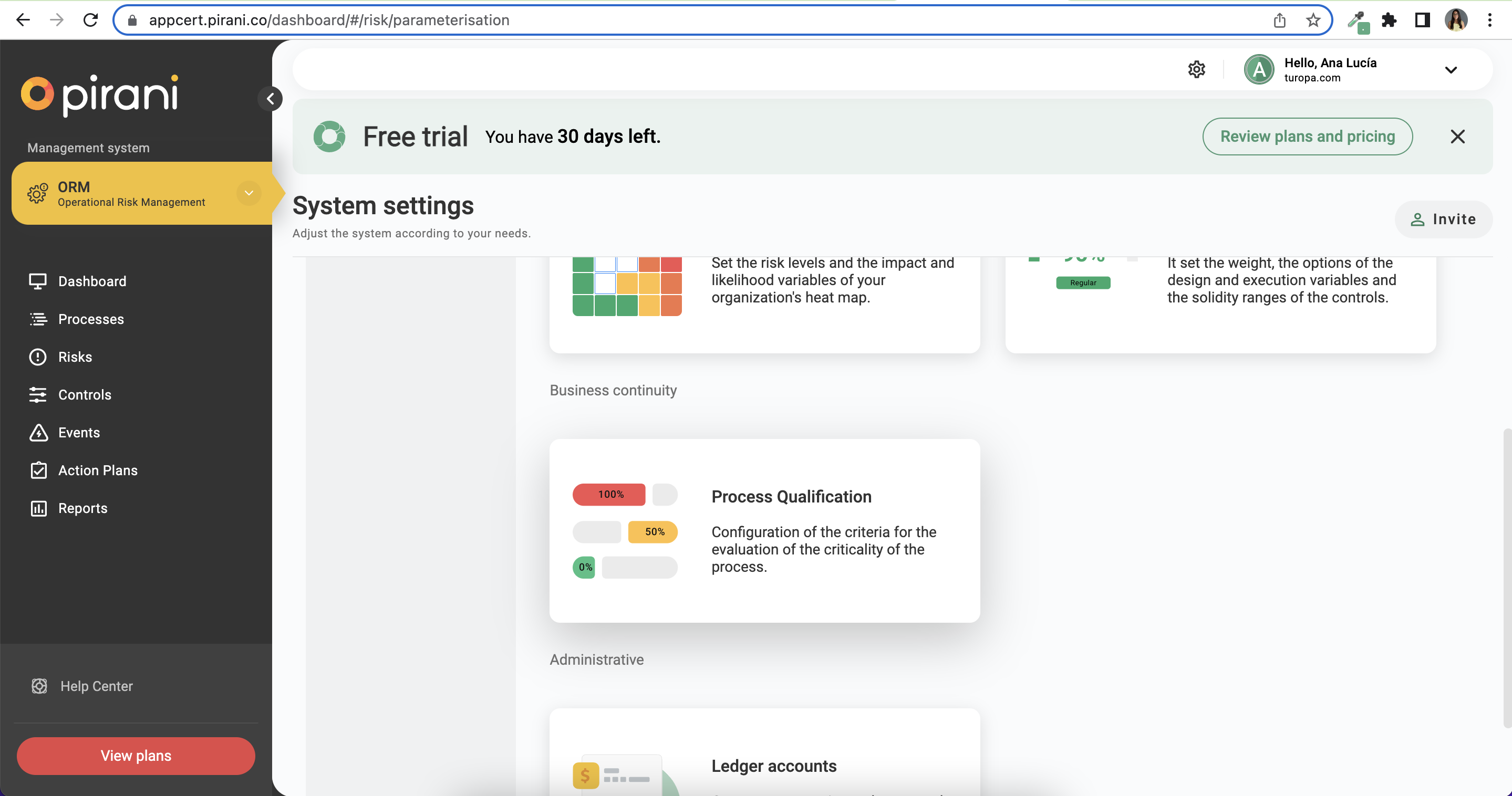Click the green user avatar icon
The image size is (1512, 796).
coord(1258,70)
